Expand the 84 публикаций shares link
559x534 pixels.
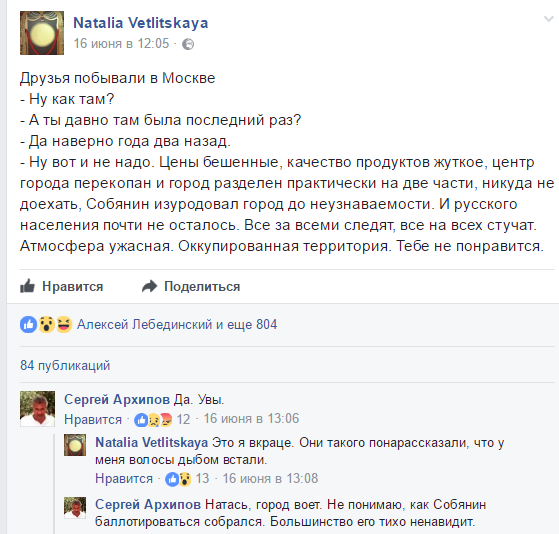(65, 365)
